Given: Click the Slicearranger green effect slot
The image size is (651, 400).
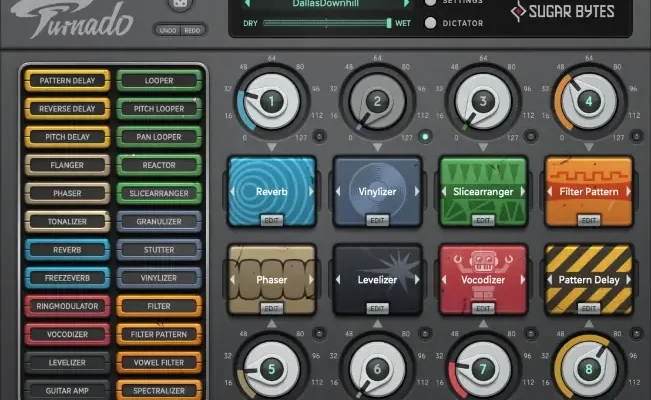Looking at the screenshot, I should [x=483, y=188].
